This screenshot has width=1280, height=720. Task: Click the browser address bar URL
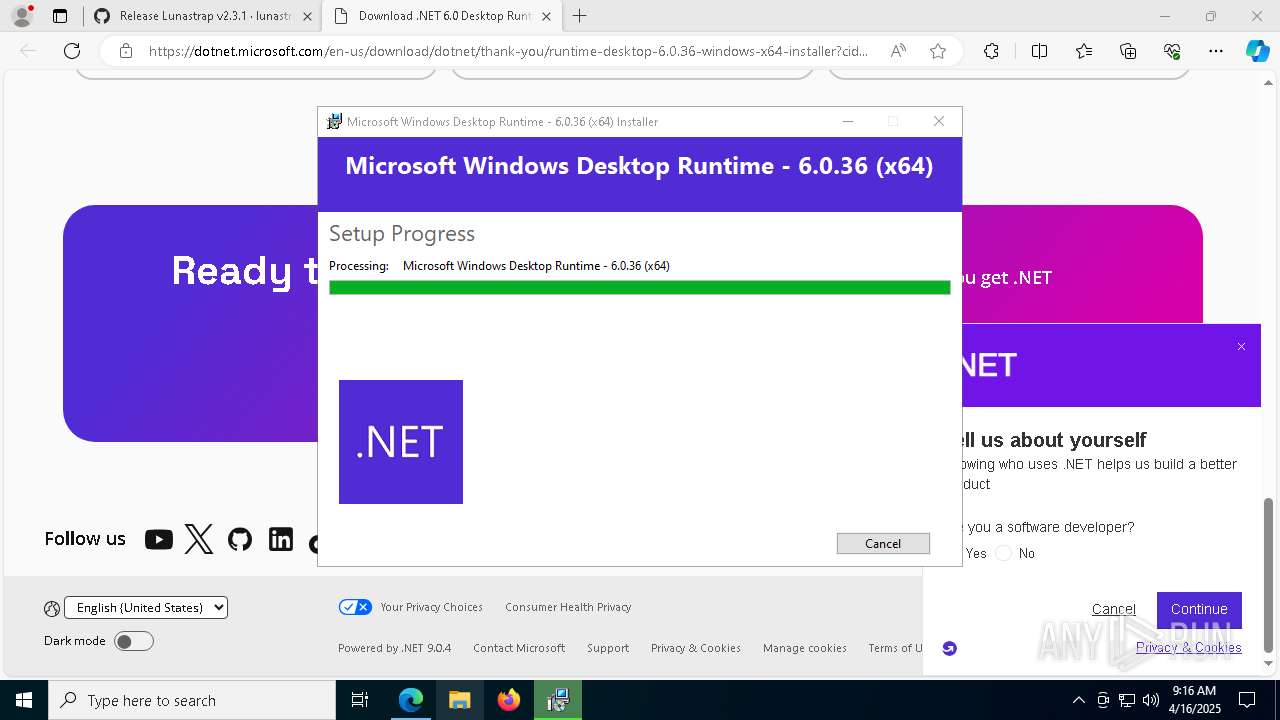(508, 51)
